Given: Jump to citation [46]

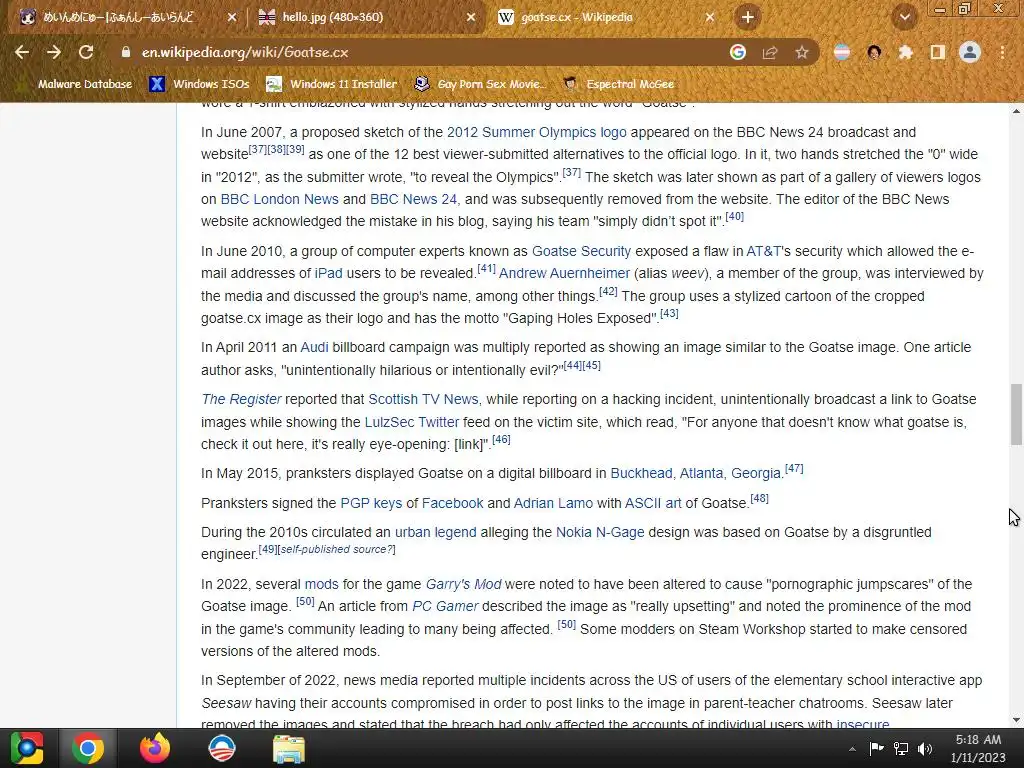Looking at the screenshot, I should 501,440.
